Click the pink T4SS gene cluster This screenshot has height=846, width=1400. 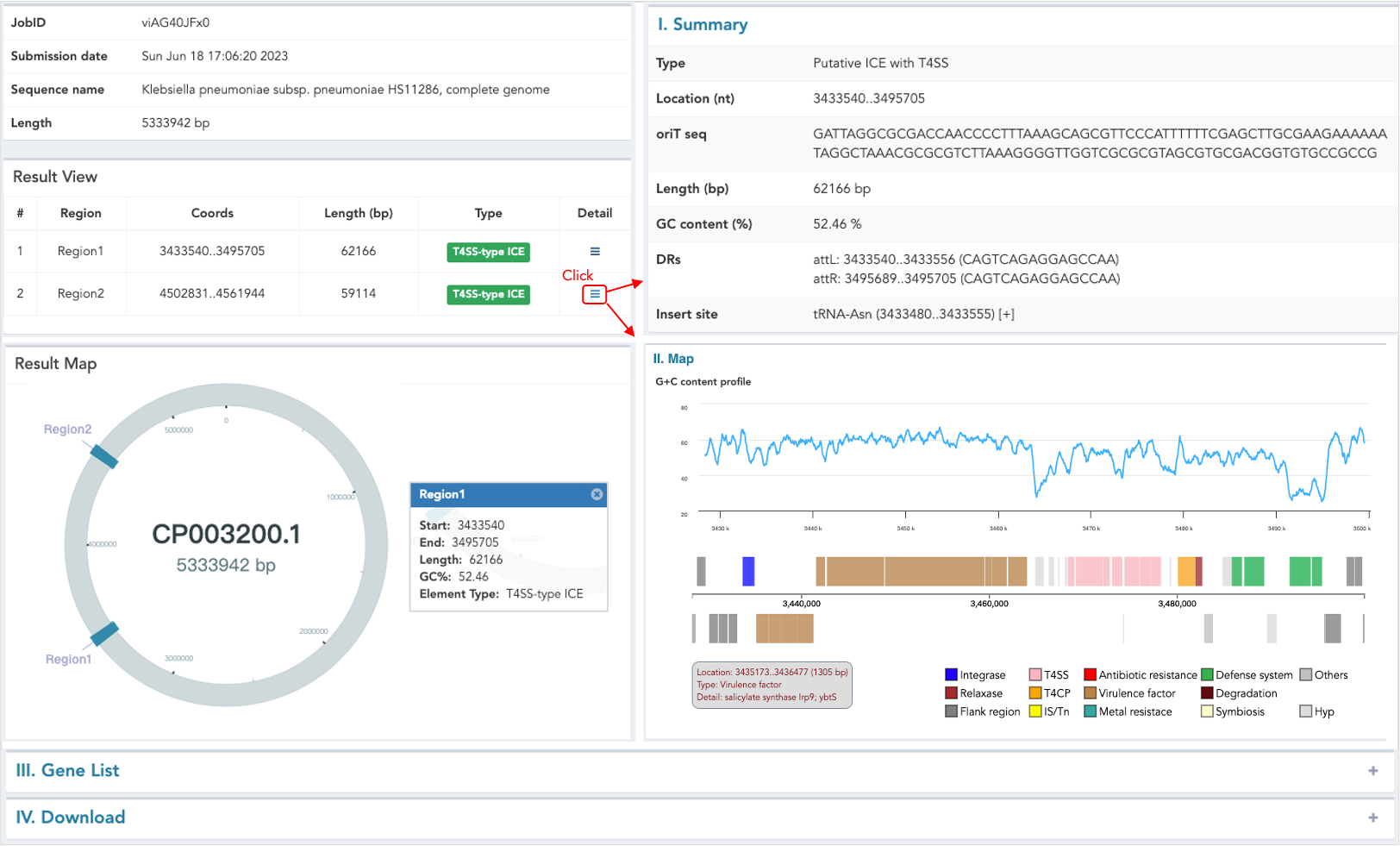coord(1114,572)
